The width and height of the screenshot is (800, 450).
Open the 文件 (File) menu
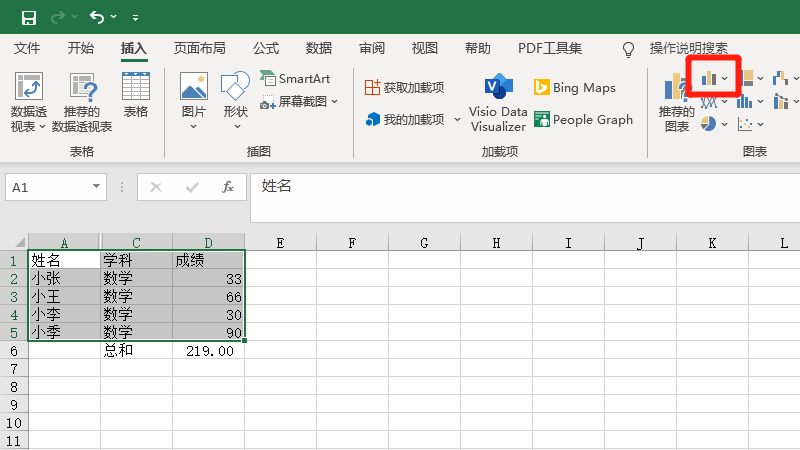[x=27, y=48]
